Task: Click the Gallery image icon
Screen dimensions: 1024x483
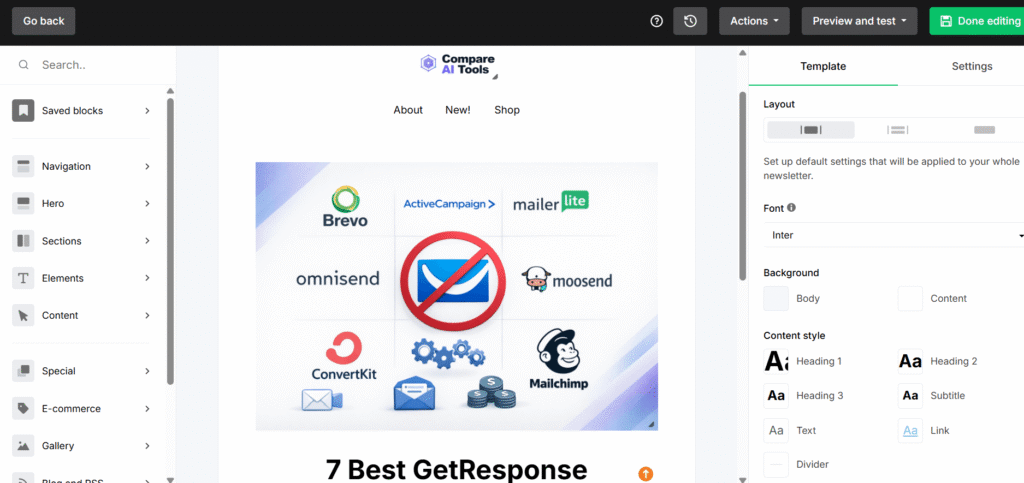Action: pyautogui.click(x=23, y=446)
